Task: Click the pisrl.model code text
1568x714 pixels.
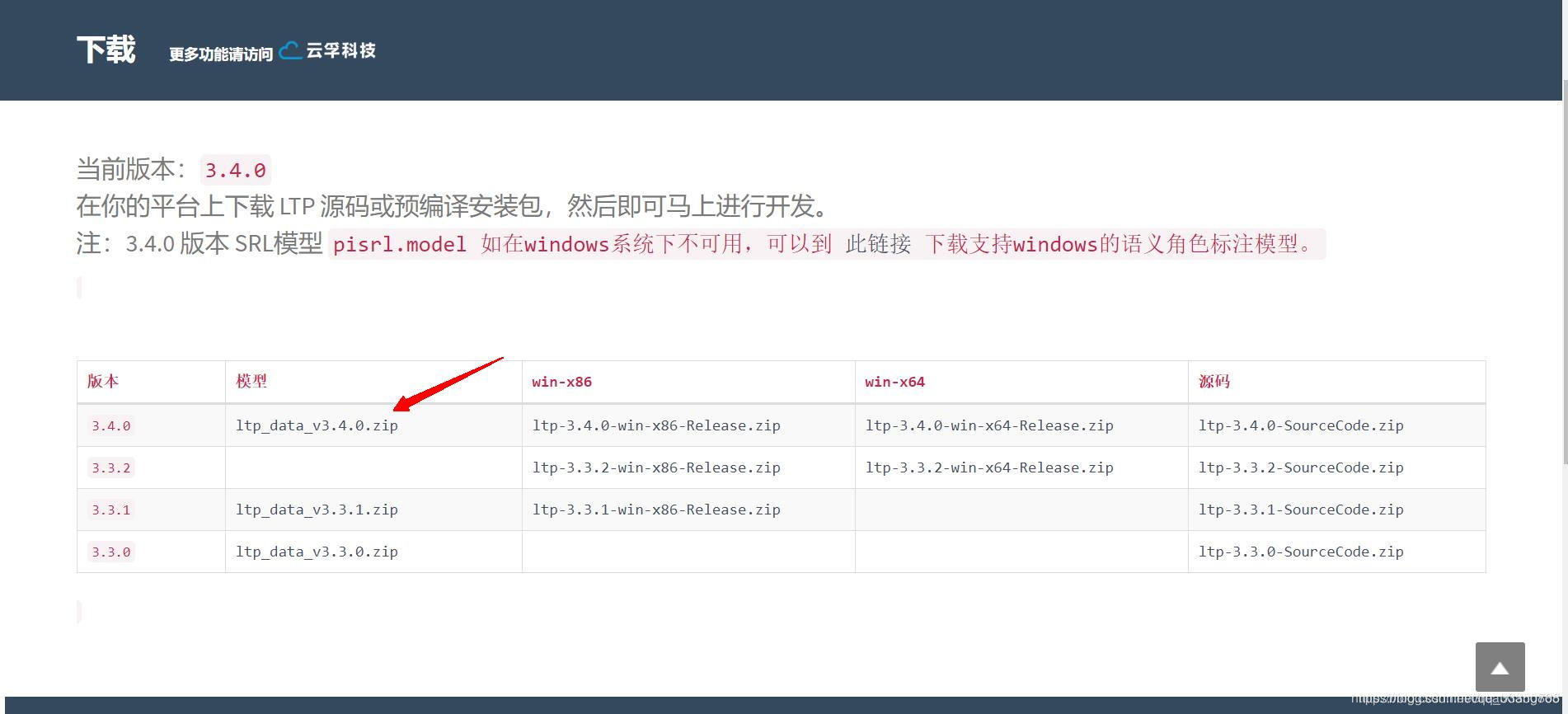Action: click(x=400, y=244)
